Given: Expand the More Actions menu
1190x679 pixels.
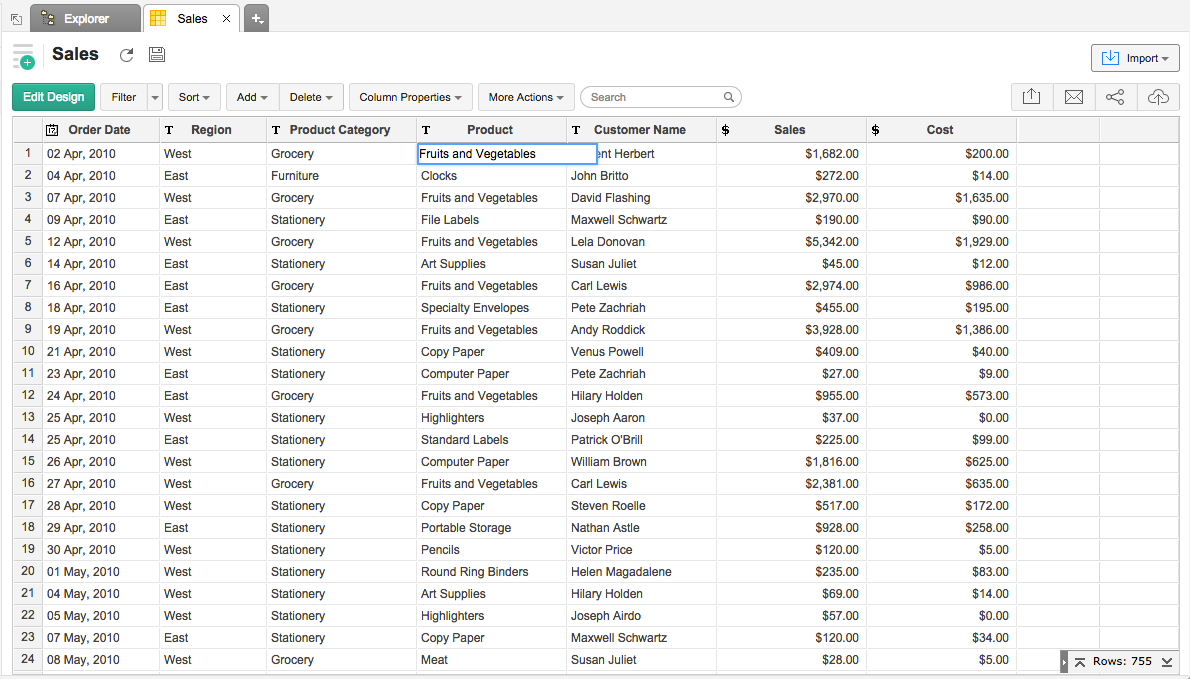Looking at the screenshot, I should 526,98.
